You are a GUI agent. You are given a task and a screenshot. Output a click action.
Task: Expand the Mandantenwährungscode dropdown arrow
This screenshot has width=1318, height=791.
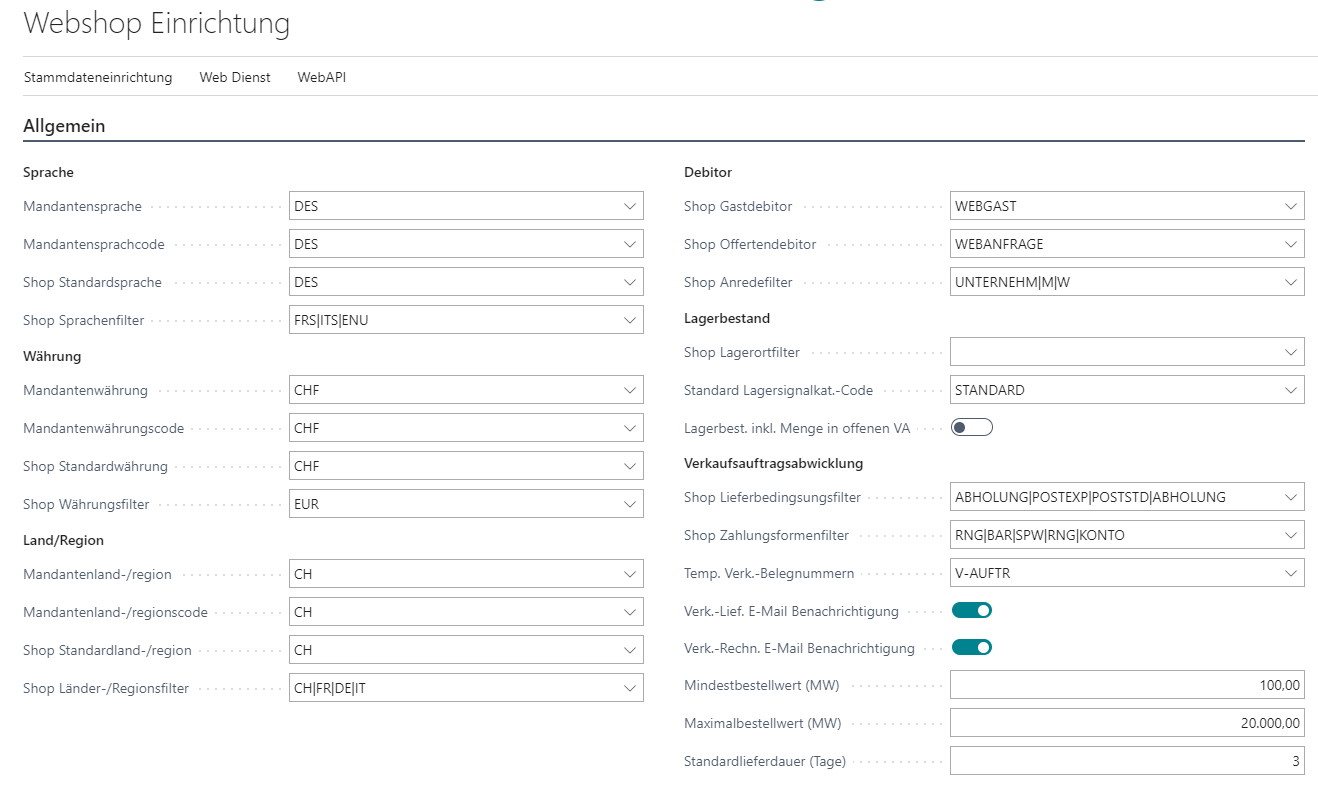(x=630, y=428)
